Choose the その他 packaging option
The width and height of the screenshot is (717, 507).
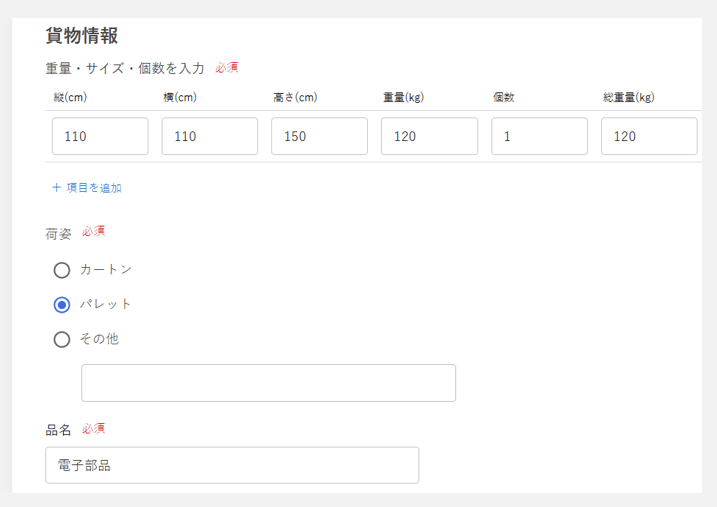coord(62,339)
